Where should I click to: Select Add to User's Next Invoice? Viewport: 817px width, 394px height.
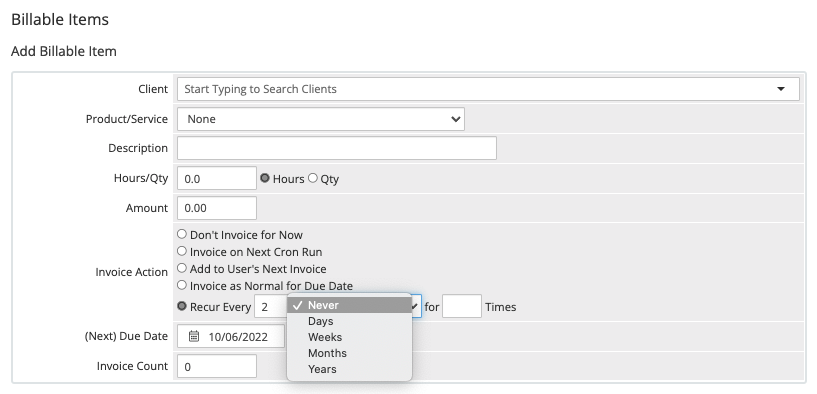point(182,268)
